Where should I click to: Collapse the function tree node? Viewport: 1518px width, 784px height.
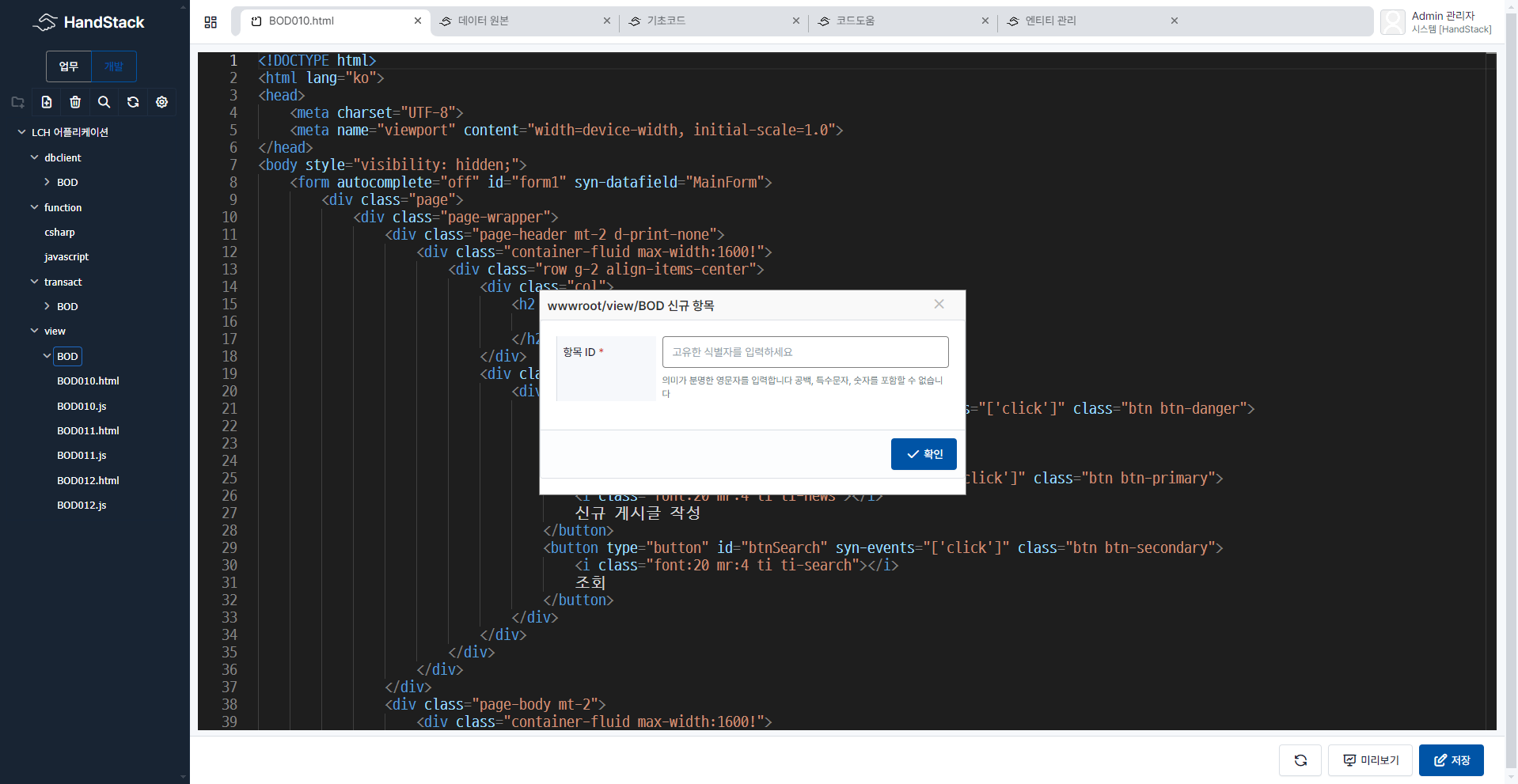pos(34,207)
